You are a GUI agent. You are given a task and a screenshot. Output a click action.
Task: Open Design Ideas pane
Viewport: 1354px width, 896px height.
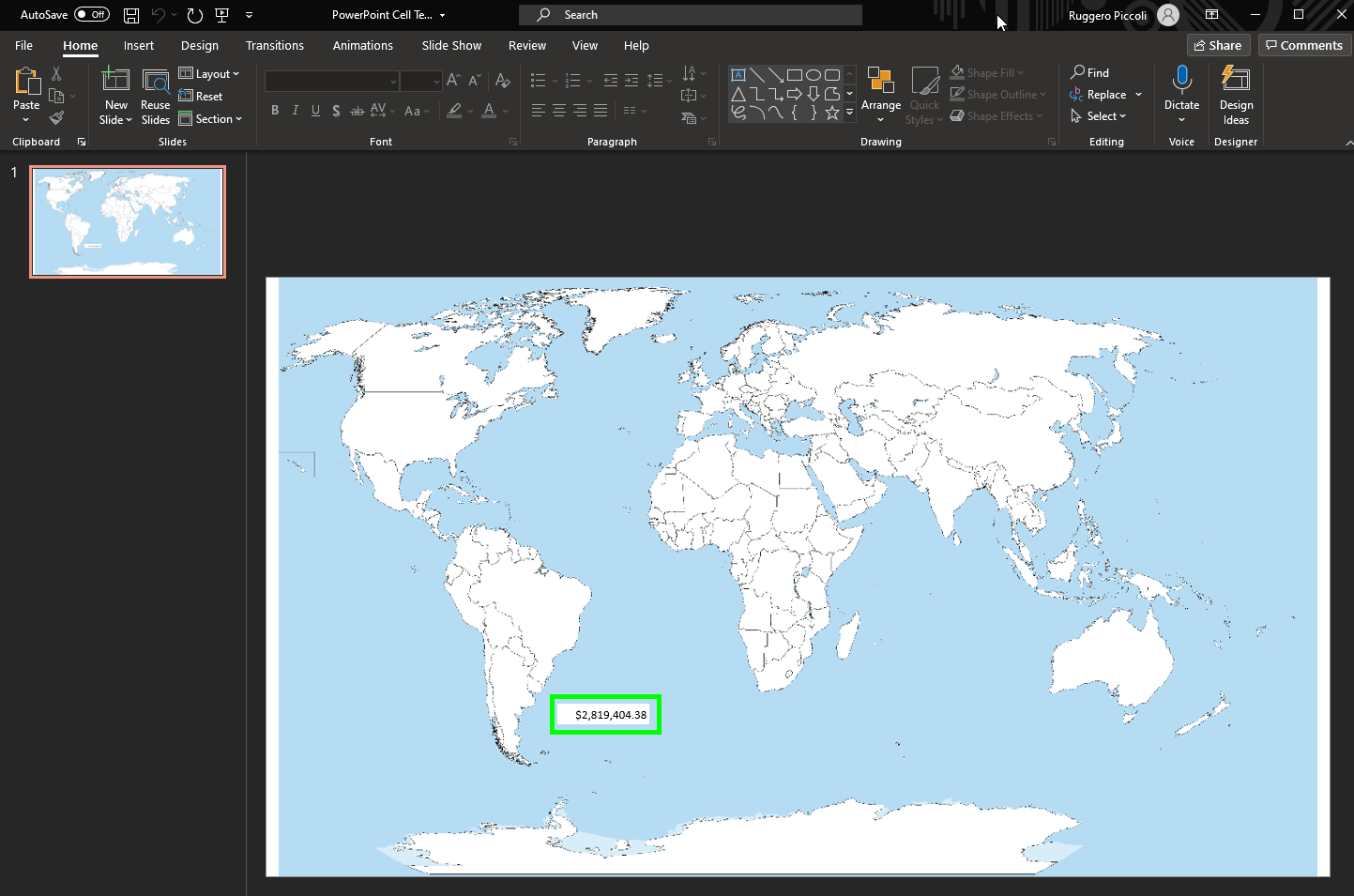coord(1236,94)
